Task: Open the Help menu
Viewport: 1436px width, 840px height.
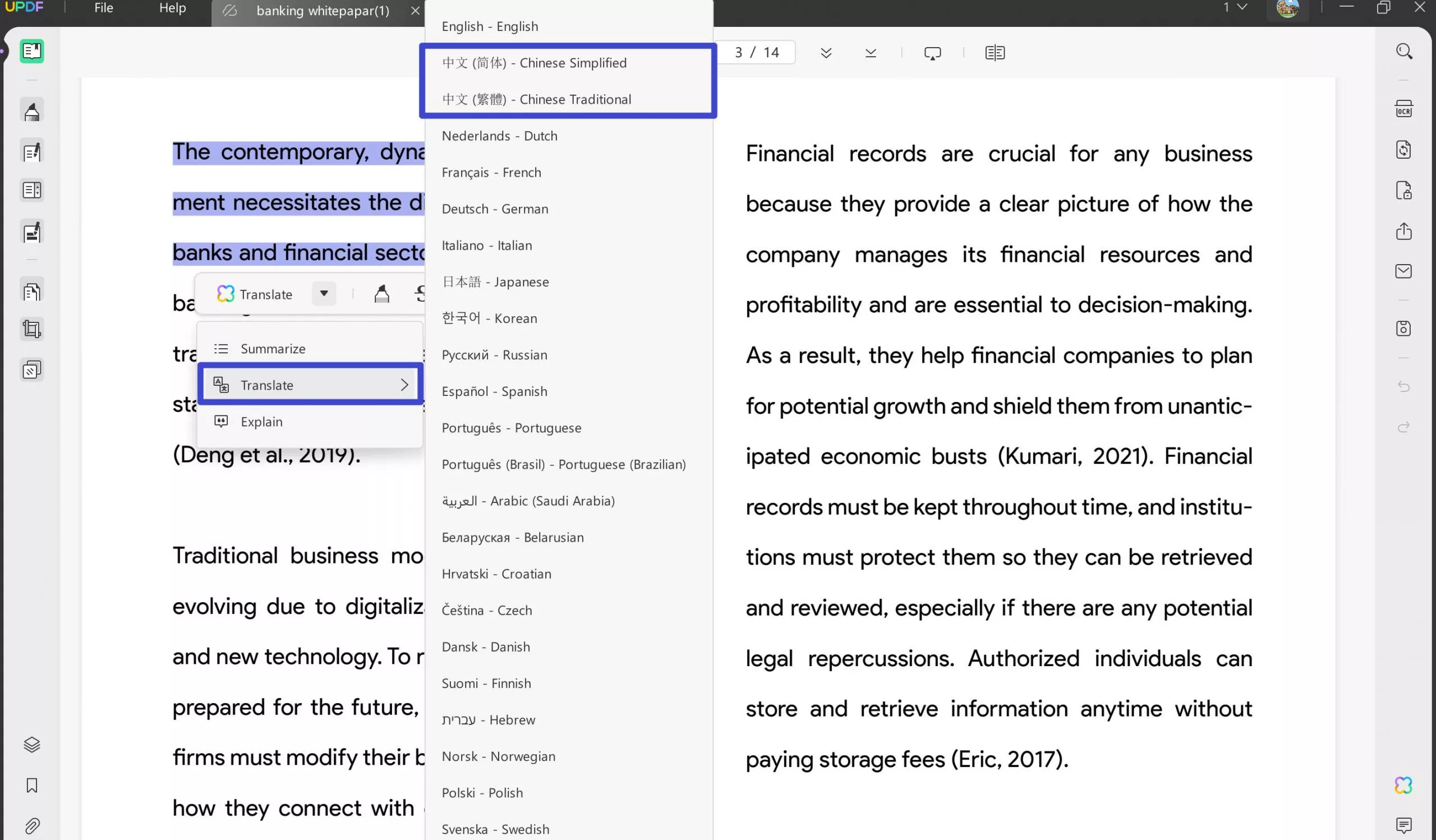Action: (172, 8)
